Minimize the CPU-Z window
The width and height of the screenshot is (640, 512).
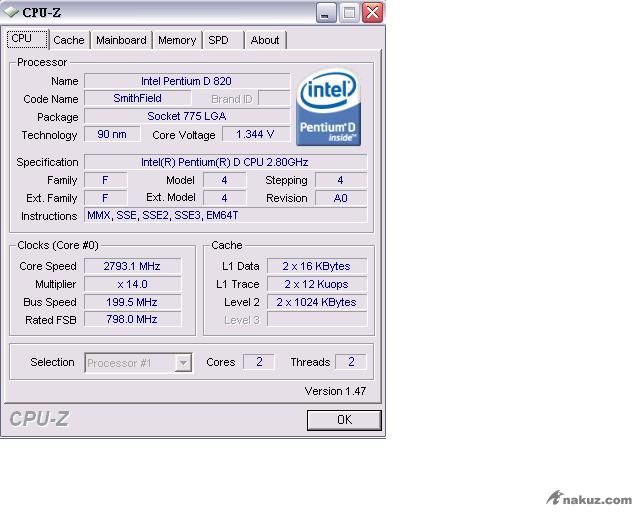[326, 13]
